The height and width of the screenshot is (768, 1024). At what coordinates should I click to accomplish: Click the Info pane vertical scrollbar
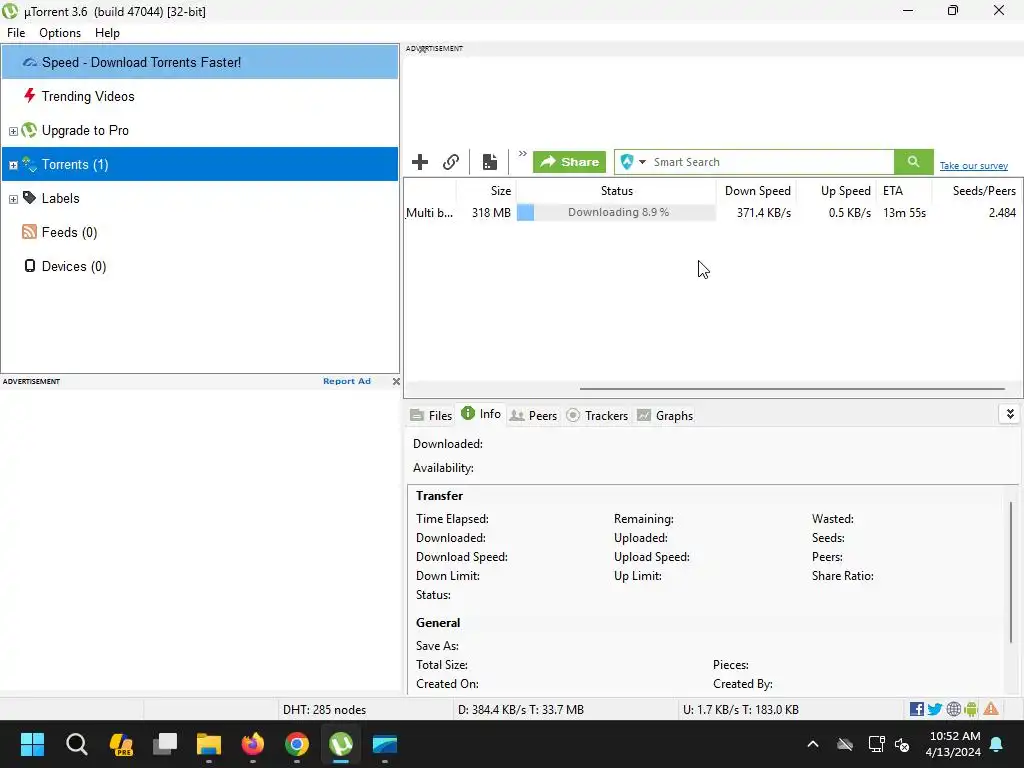point(1011,571)
